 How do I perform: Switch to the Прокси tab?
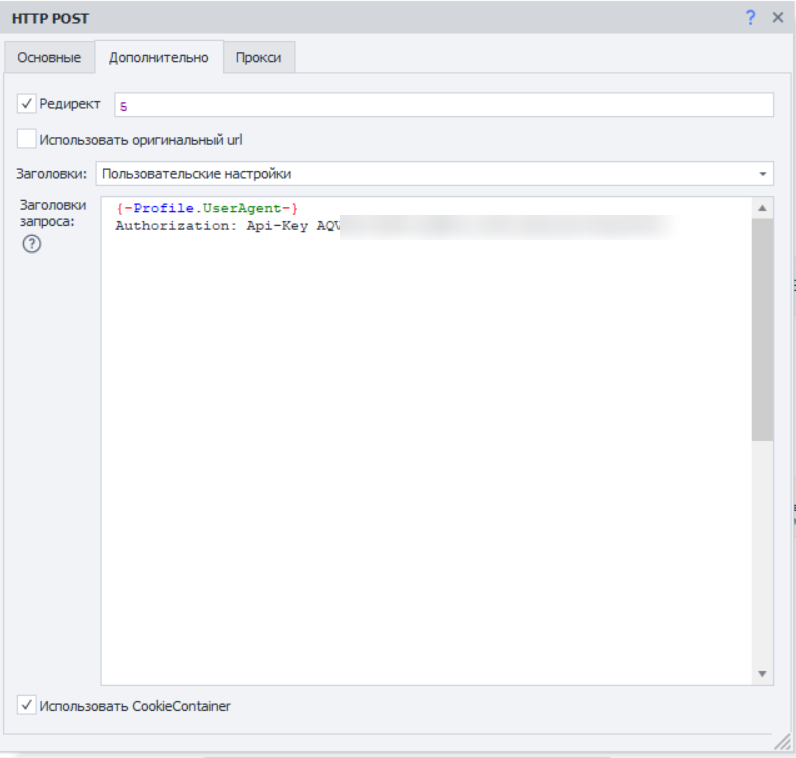258,57
